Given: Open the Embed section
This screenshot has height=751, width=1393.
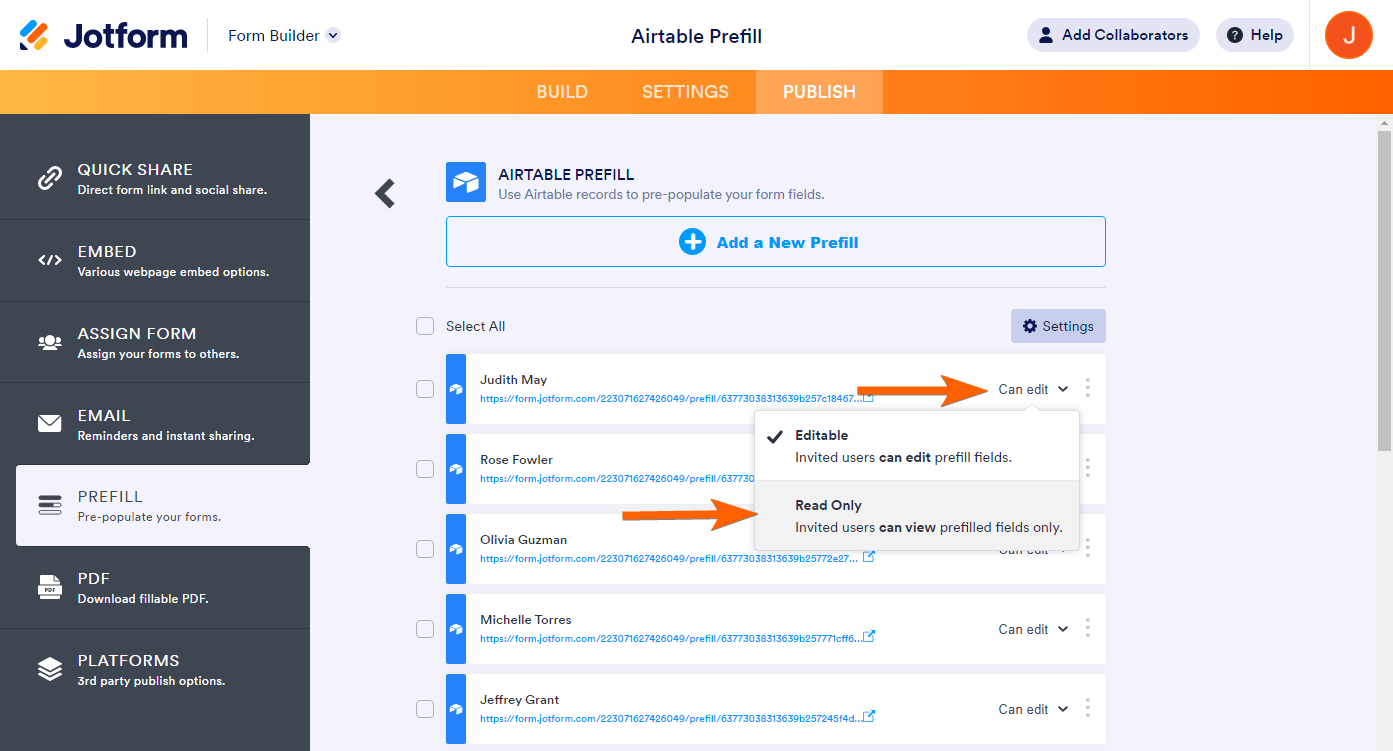Looking at the screenshot, I should click(x=155, y=261).
